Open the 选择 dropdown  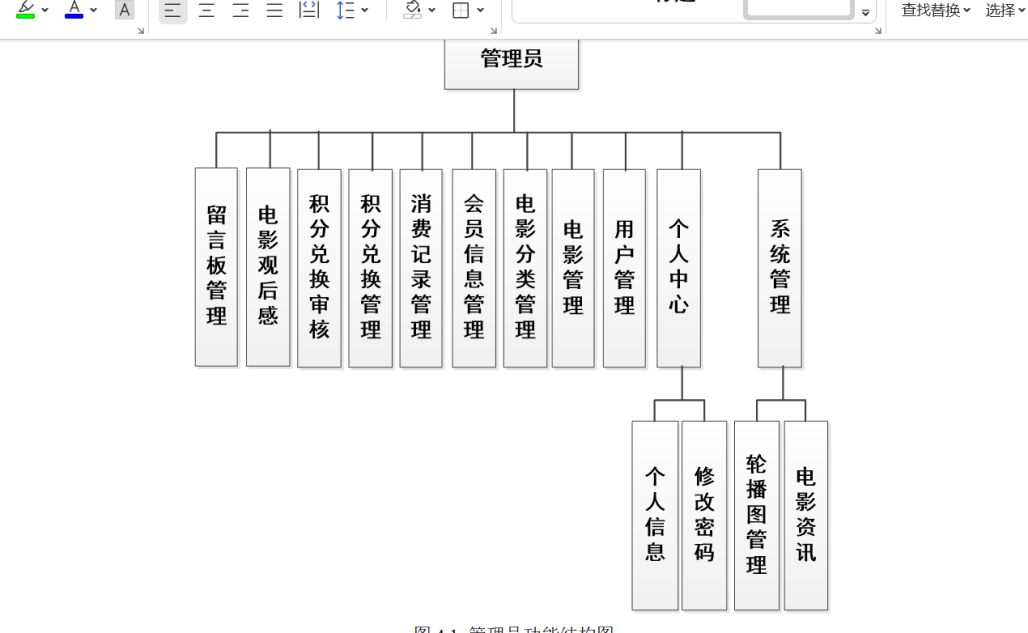pyautogui.click(x=1006, y=10)
